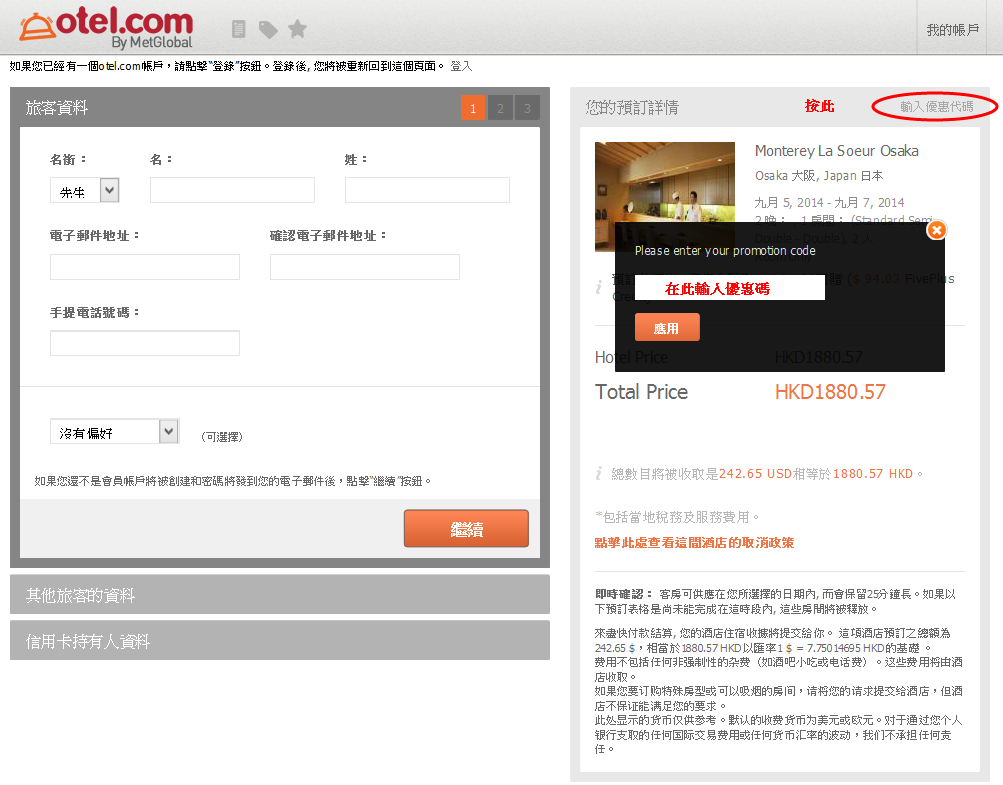Open the hotel cancellation policy link

[x=694, y=543]
